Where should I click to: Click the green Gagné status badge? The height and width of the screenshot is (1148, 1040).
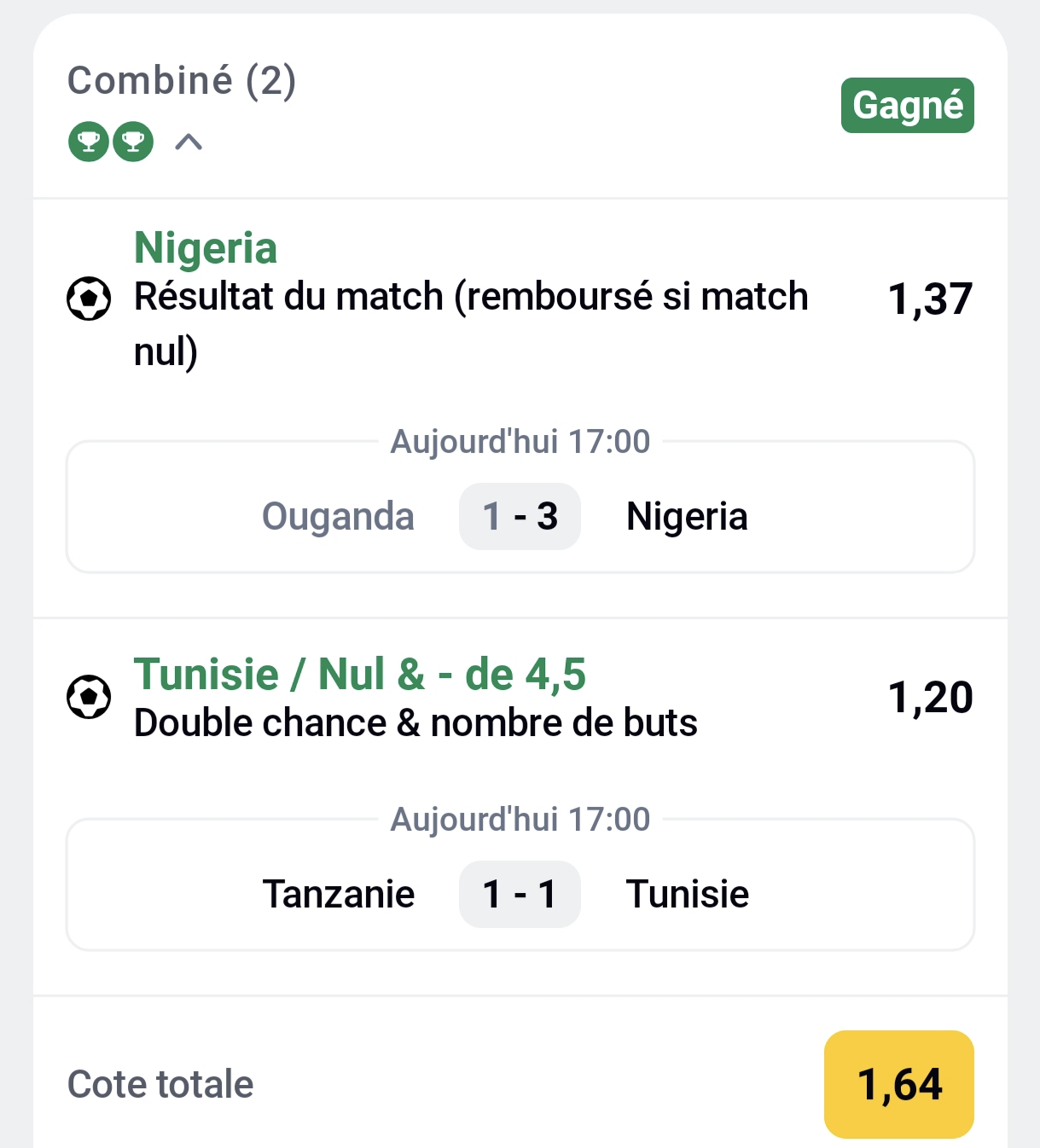click(907, 106)
